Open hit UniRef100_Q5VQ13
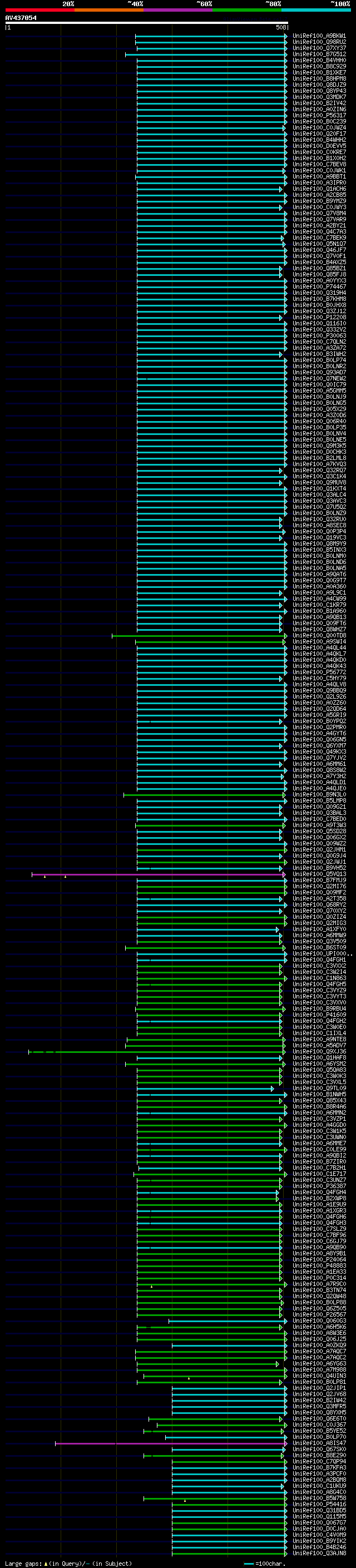The image size is (356, 1568). [x=319, y=875]
